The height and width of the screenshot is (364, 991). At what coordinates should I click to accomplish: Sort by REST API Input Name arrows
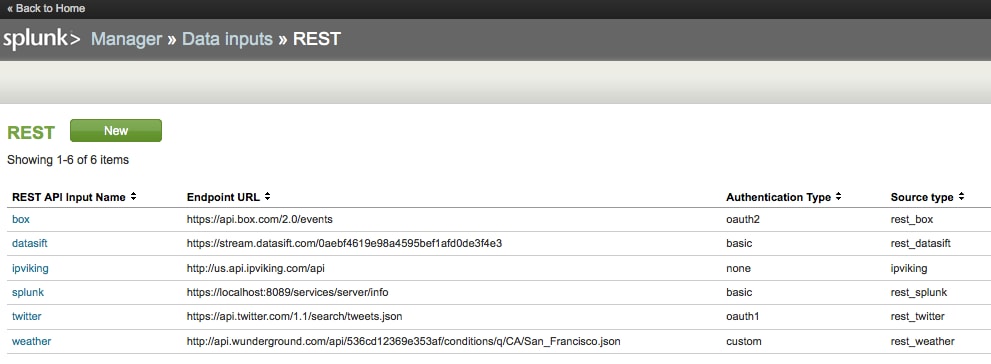point(133,197)
